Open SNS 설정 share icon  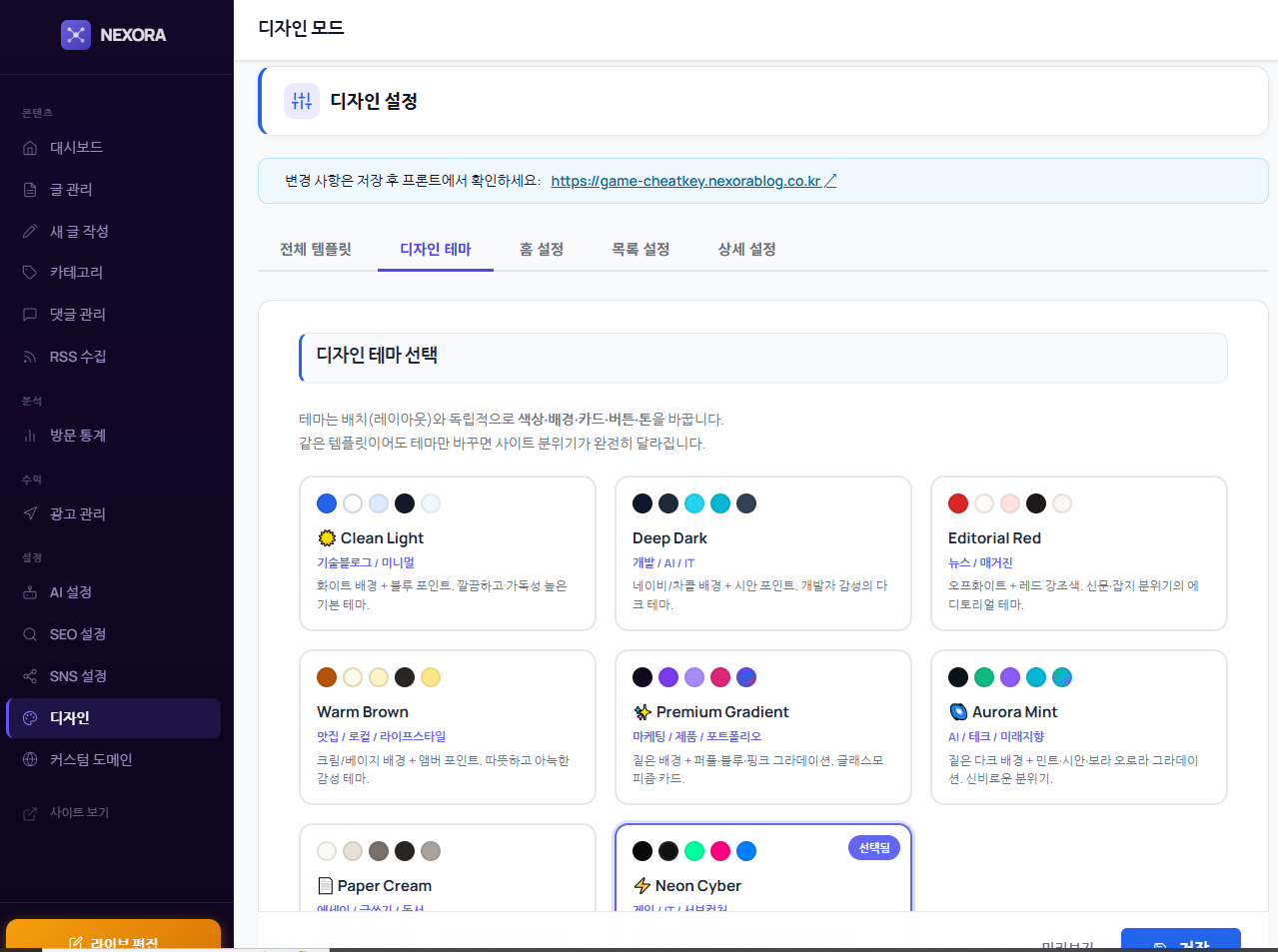[30, 676]
